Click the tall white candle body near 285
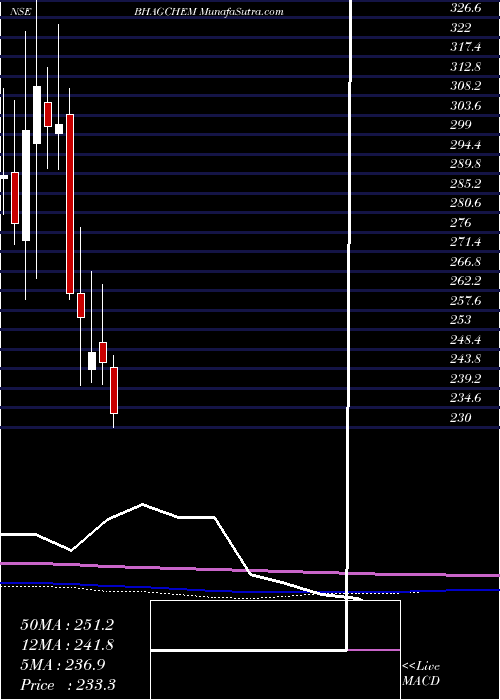Screen dimensions: 500x700 26,185
